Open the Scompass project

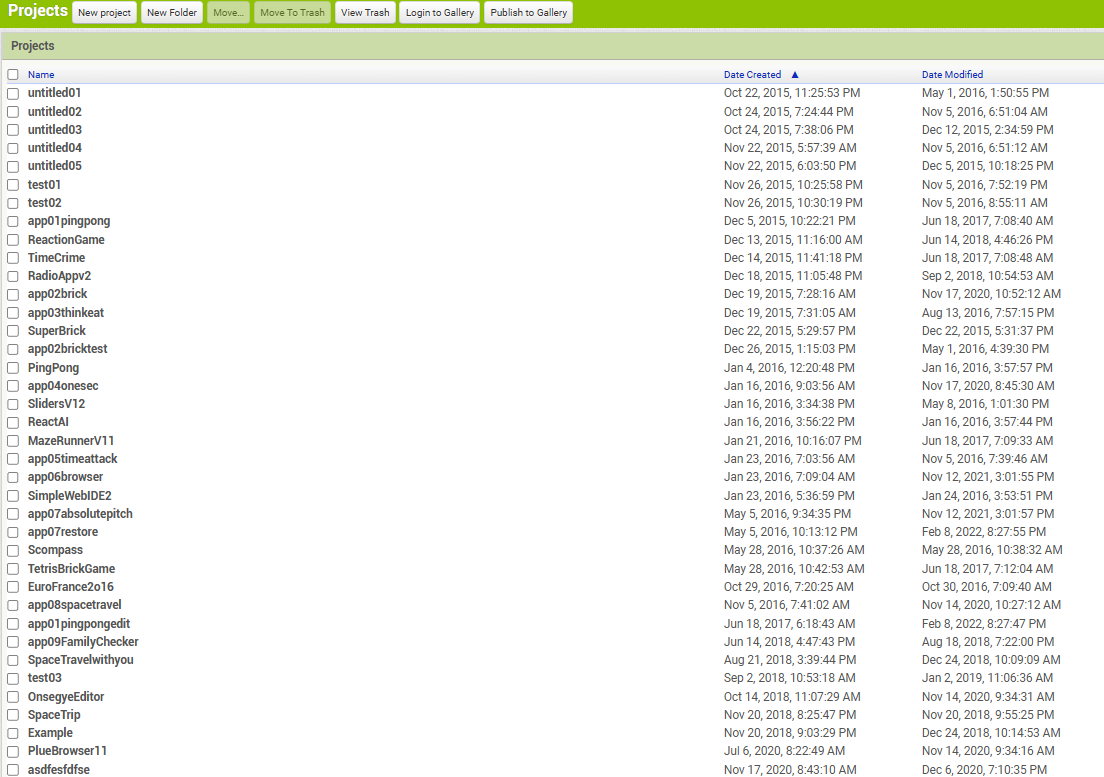pyautogui.click(x=55, y=550)
